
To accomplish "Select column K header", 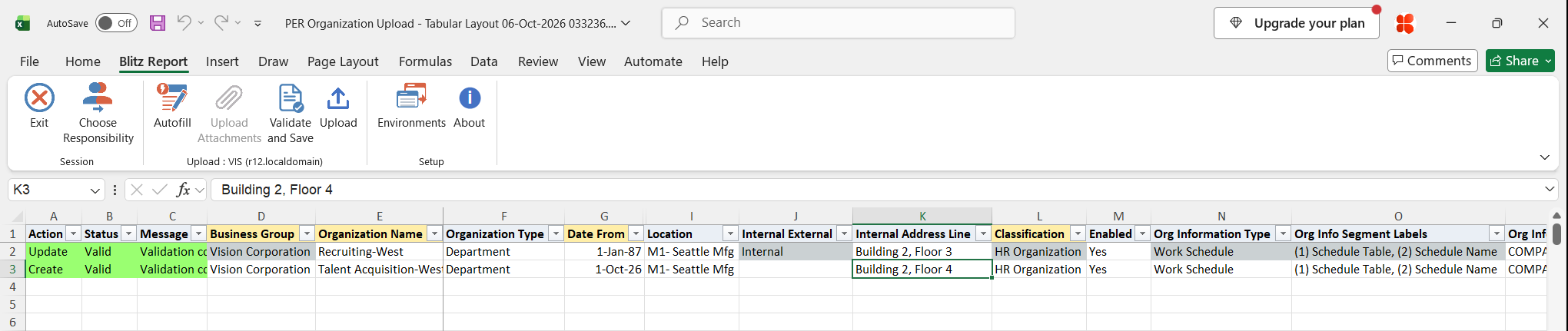I will click(922, 217).
